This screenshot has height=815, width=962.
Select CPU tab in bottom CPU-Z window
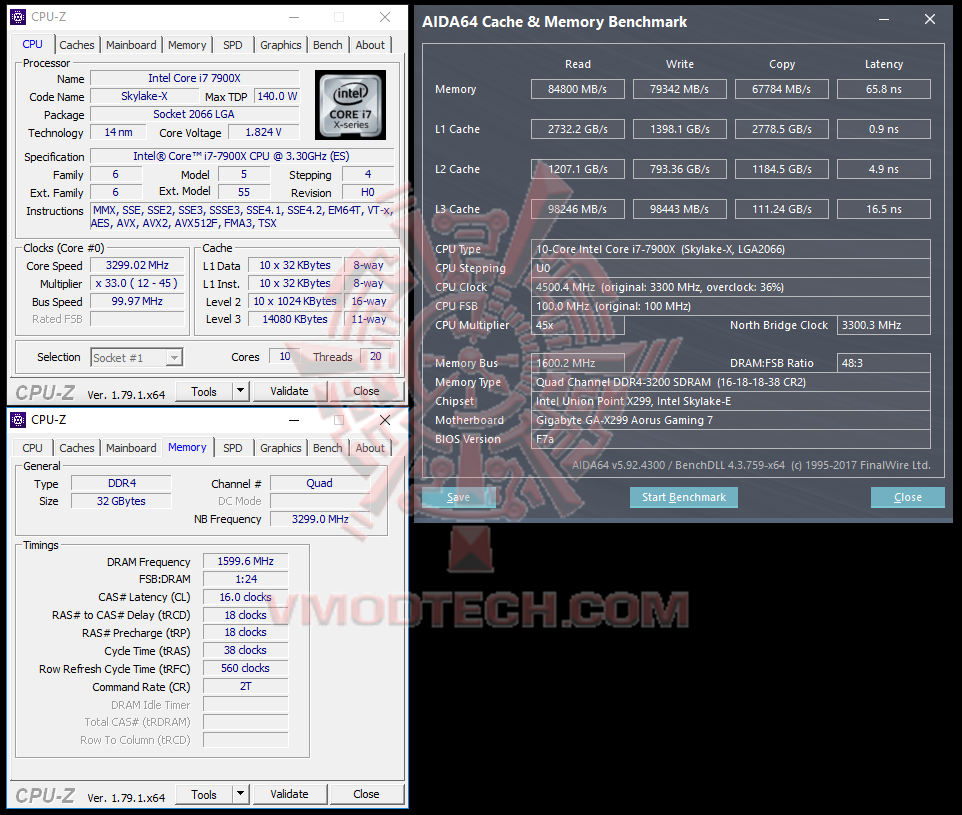(33, 448)
